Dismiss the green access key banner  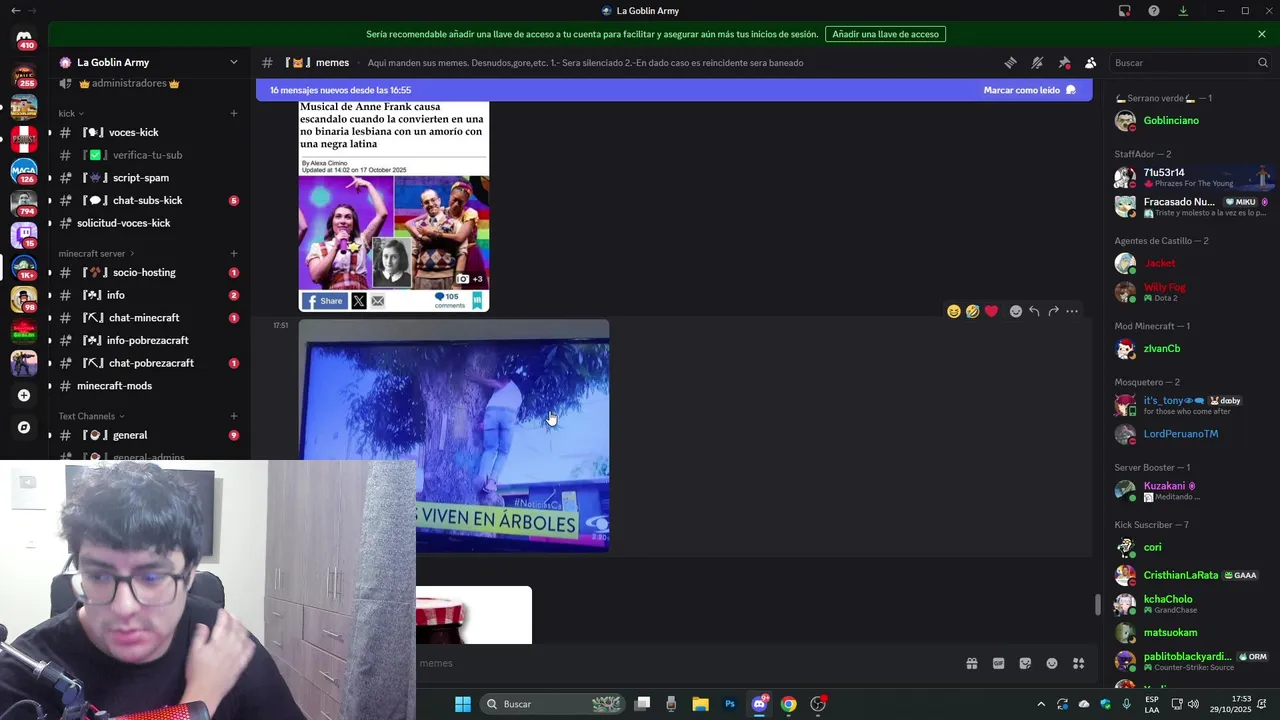coord(1262,34)
